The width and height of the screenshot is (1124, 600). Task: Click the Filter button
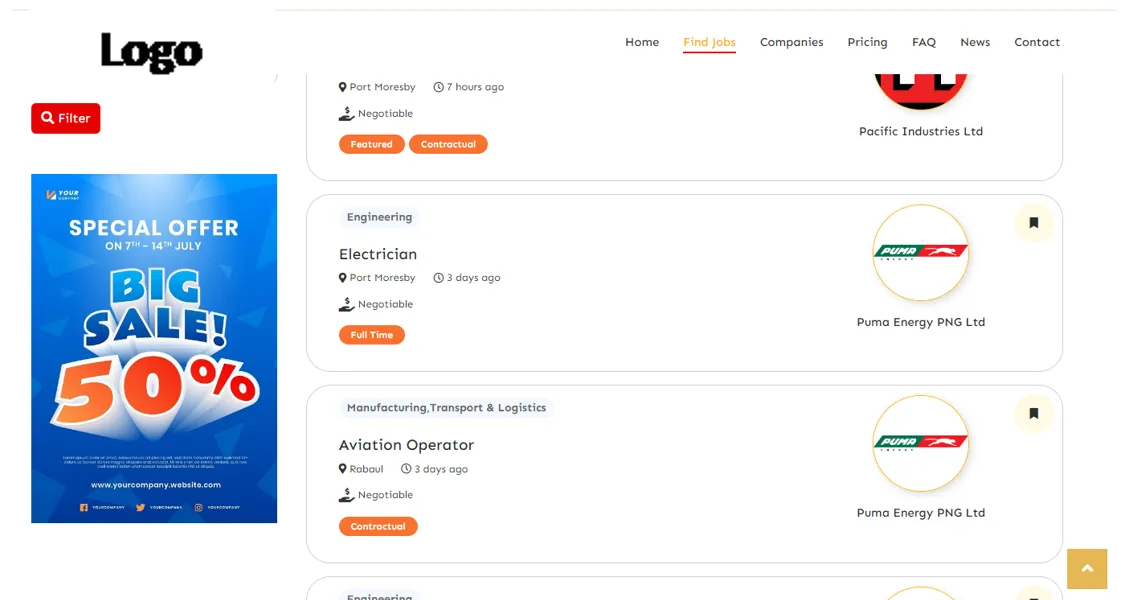65,117
